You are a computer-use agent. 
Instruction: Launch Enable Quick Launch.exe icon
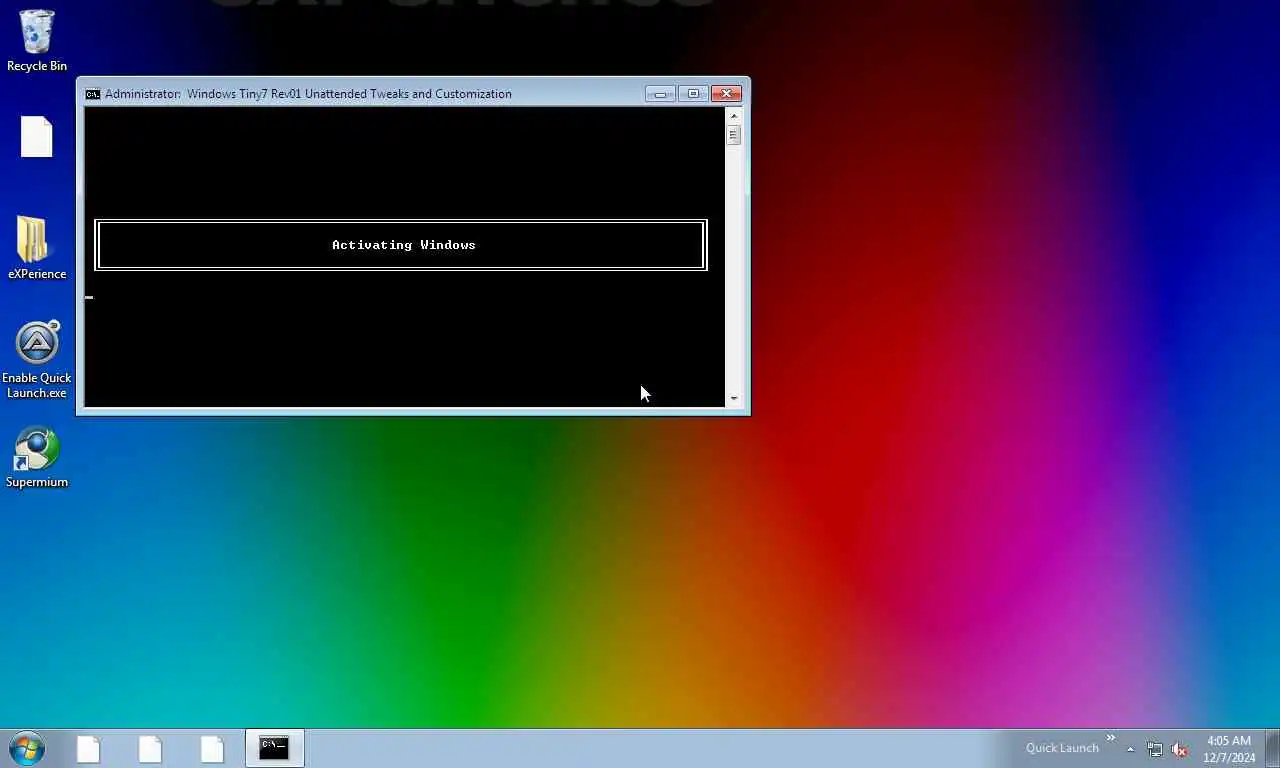point(37,360)
